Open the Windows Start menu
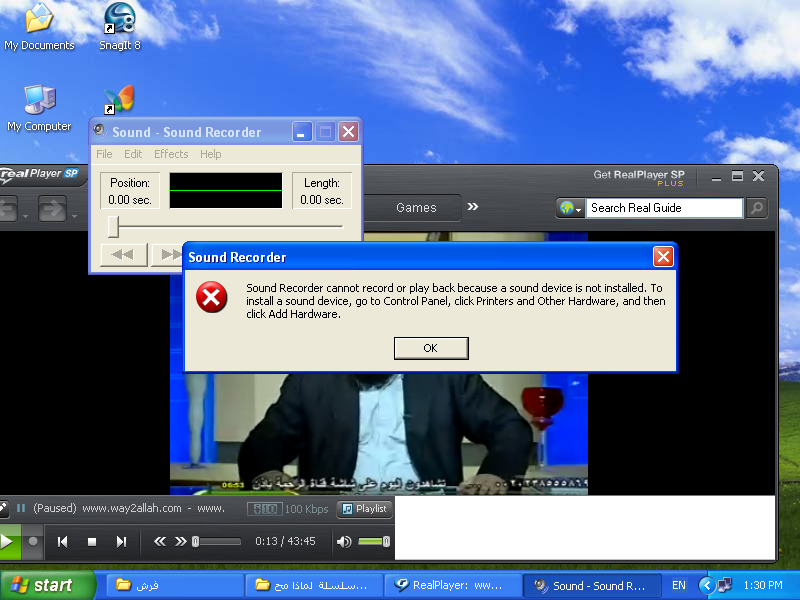The image size is (800, 600). pos(47,585)
